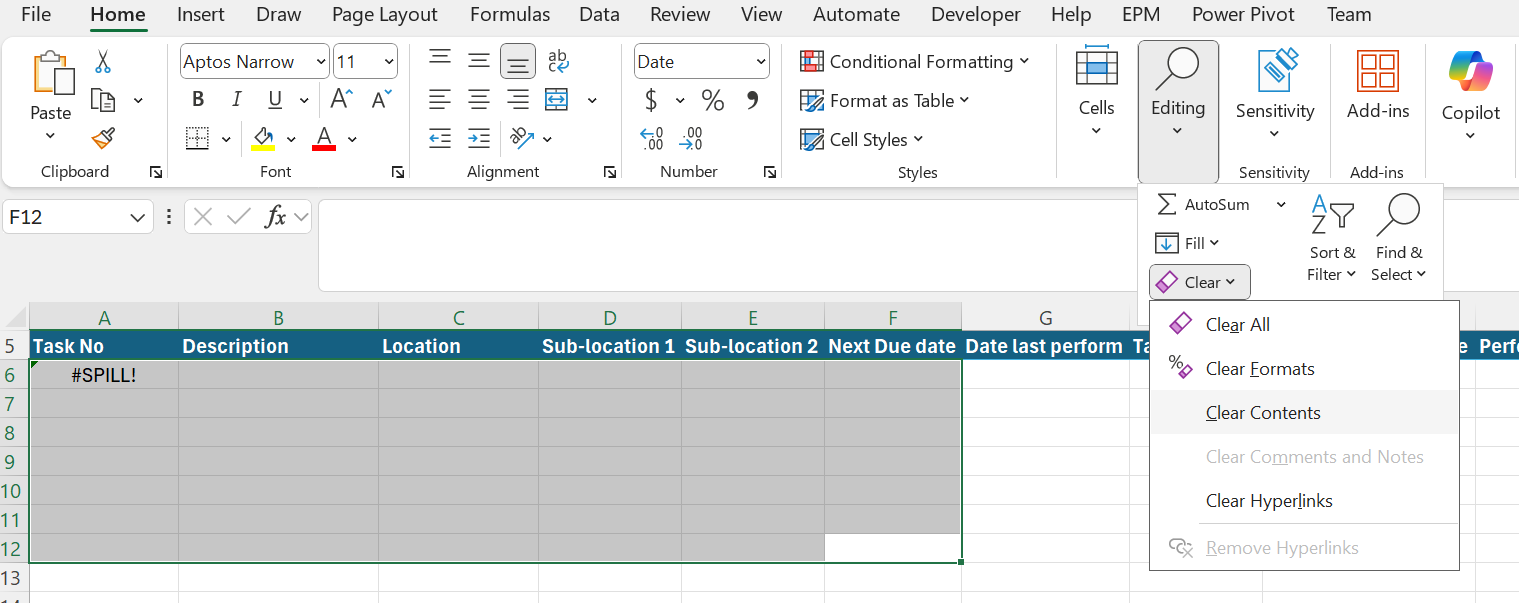Viewport: 1519px width, 603px height.
Task: Select the Format Painter brush
Action: click(103, 138)
